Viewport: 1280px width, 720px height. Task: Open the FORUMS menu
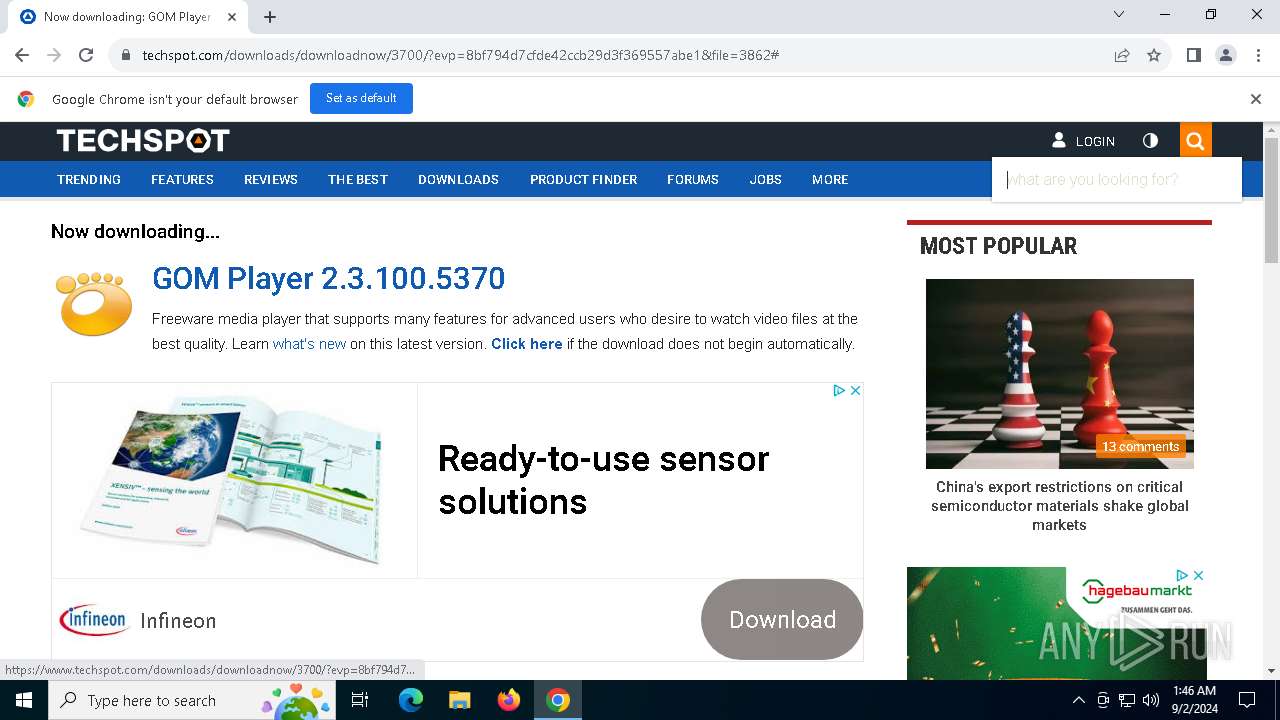693,180
